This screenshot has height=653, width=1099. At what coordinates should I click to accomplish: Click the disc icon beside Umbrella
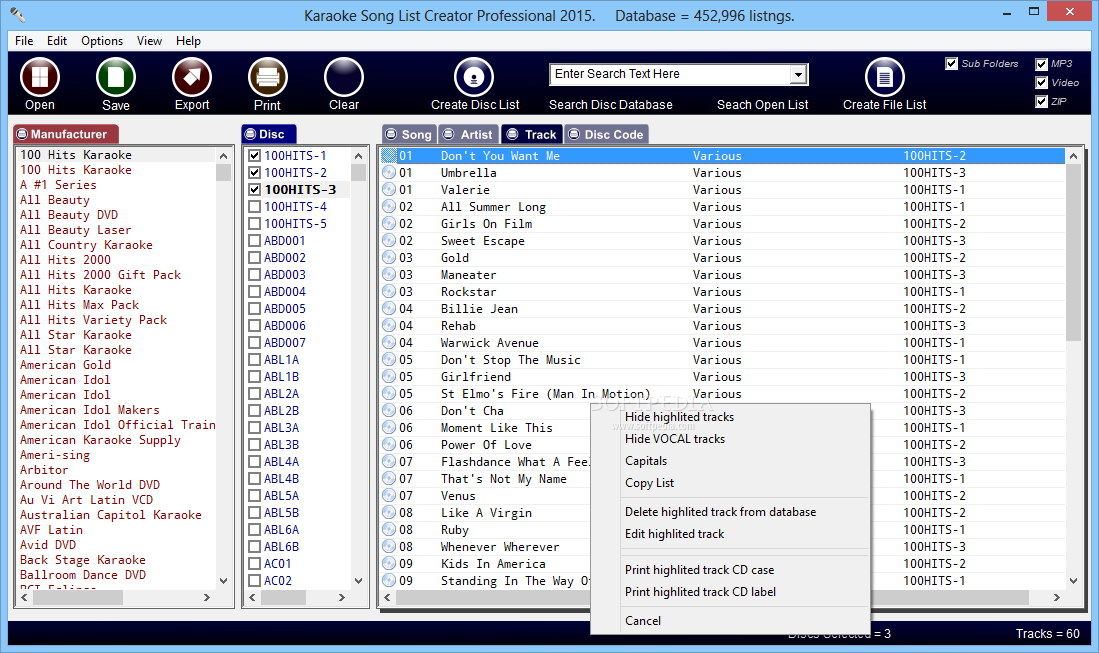coord(389,172)
